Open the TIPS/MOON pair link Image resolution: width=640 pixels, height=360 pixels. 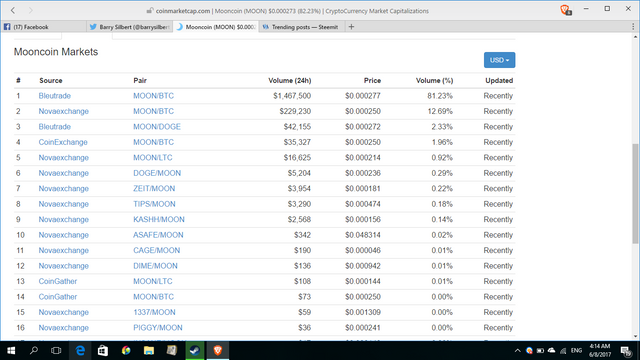pos(154,204)
